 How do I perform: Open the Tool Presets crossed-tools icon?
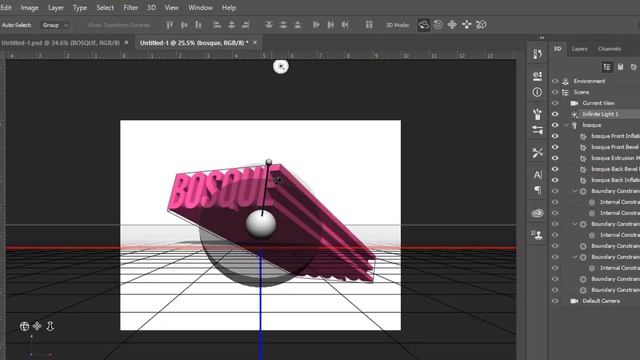click(538, 153)
